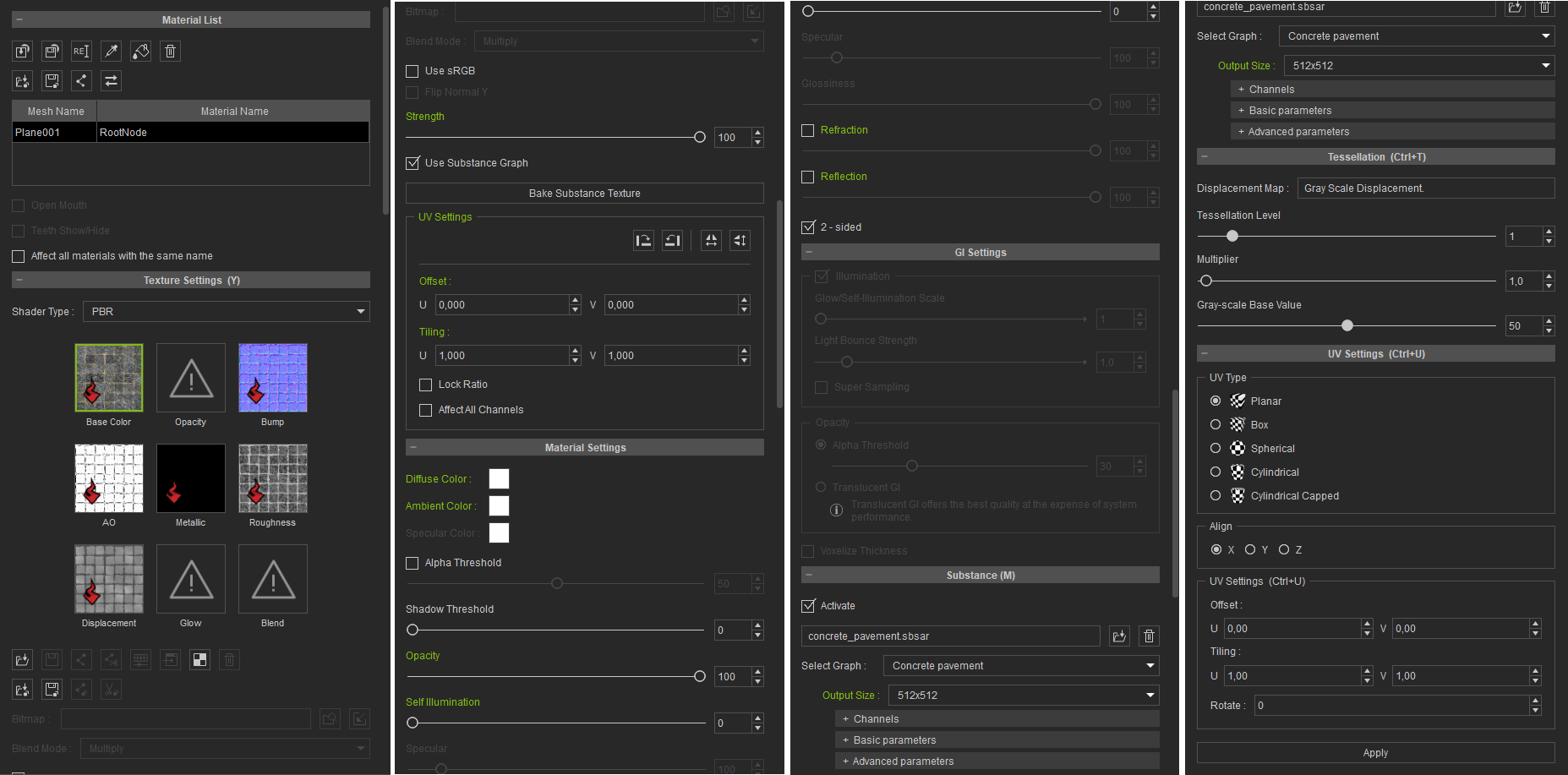Viewport: 1568px width, 775px height.
Task: Collapse the GI Settings section header
Action: [981, 252]
